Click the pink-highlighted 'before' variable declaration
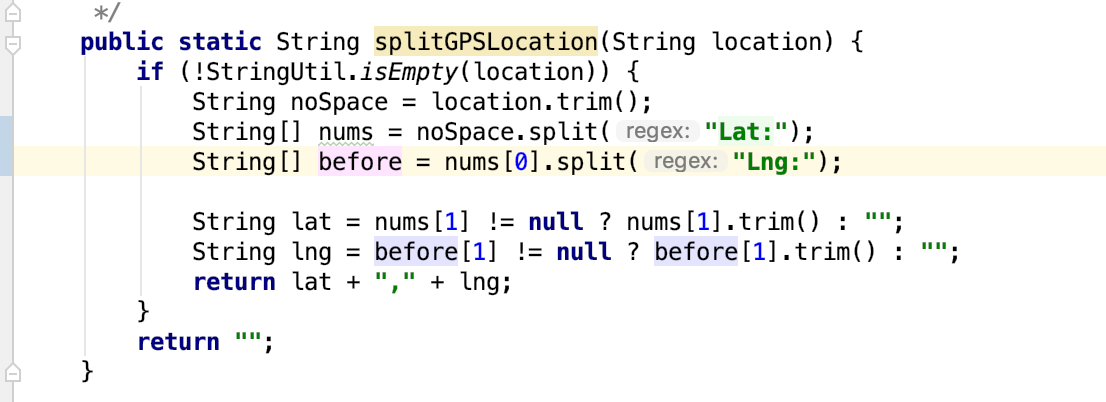Image resolution: width=1106 pixels, height=402 pixels. coord(360,162)
